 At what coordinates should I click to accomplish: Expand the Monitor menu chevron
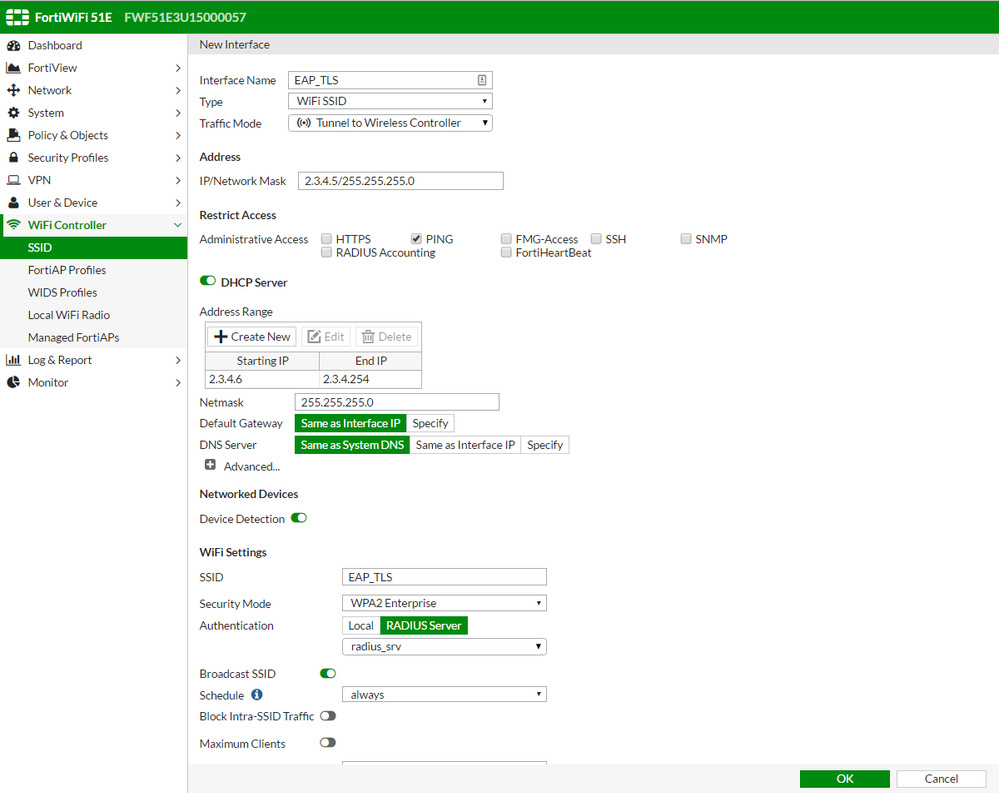tap(178, 382)
